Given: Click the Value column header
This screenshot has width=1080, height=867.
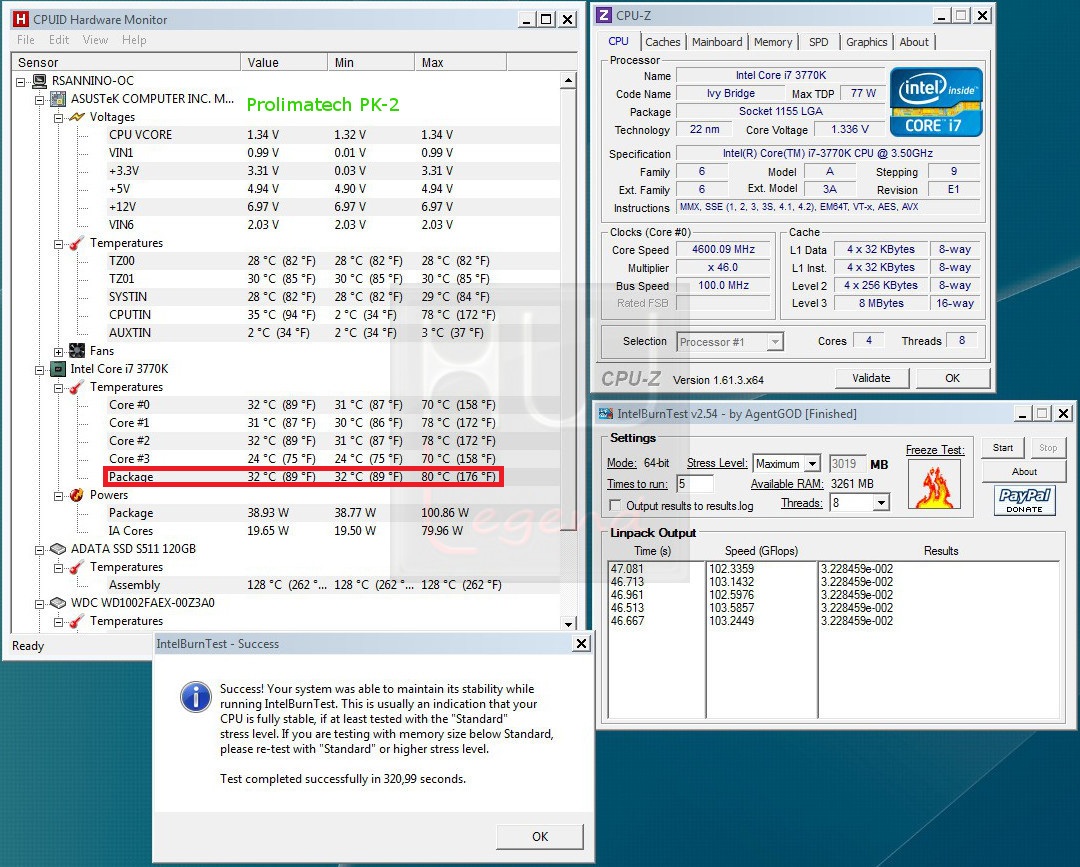Looking at the screenshot, I should [284, 63].
